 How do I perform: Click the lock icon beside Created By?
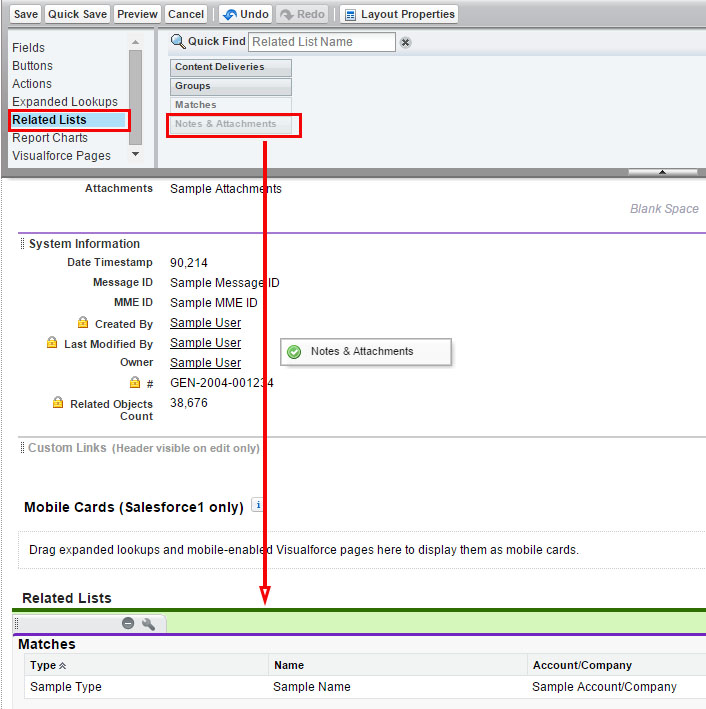(x=83, y=323)
